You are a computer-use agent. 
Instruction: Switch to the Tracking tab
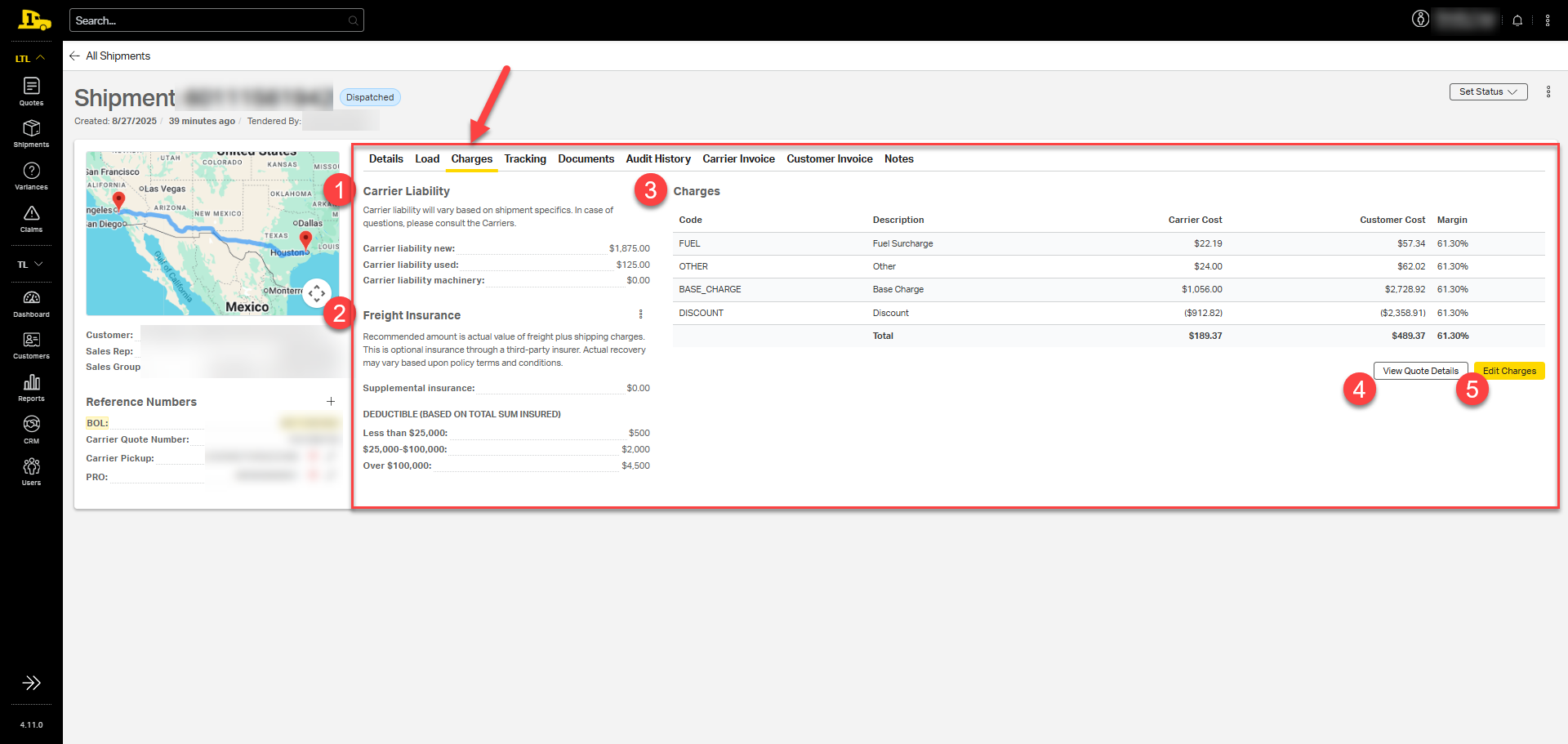coord(524,159)
